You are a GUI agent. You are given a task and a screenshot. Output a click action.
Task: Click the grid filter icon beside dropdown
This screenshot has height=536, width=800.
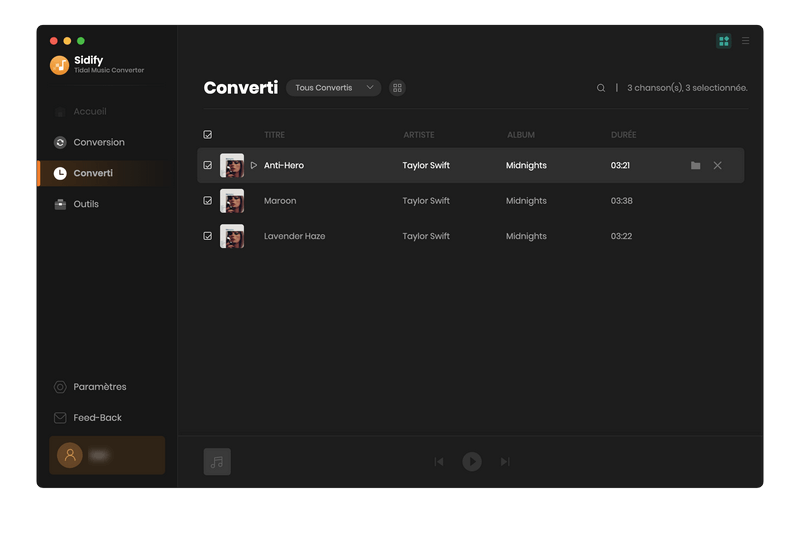[x=397, y=88]
